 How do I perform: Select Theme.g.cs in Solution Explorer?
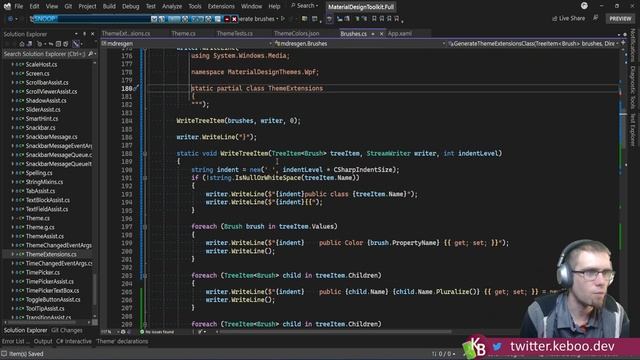(40, 227)
